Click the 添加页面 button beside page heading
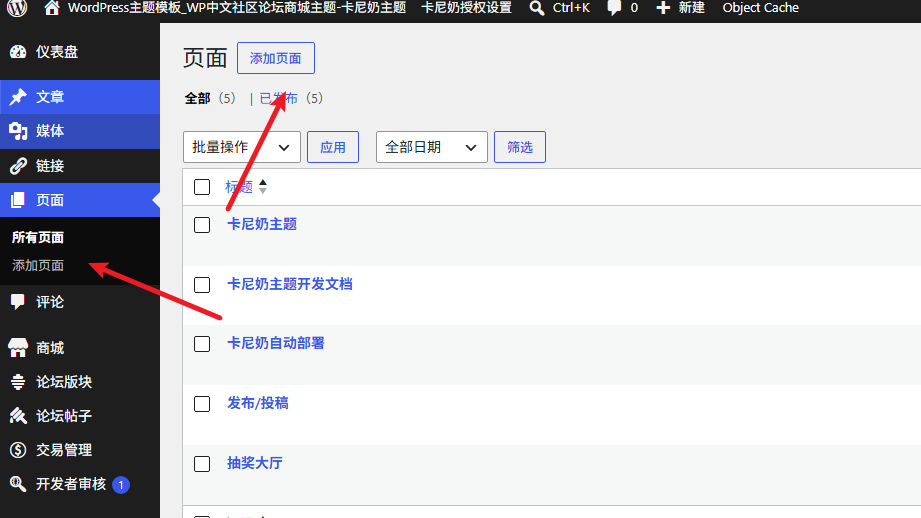Image resolution: width=921 pixels, height=518 pixels. coord(275,58)
